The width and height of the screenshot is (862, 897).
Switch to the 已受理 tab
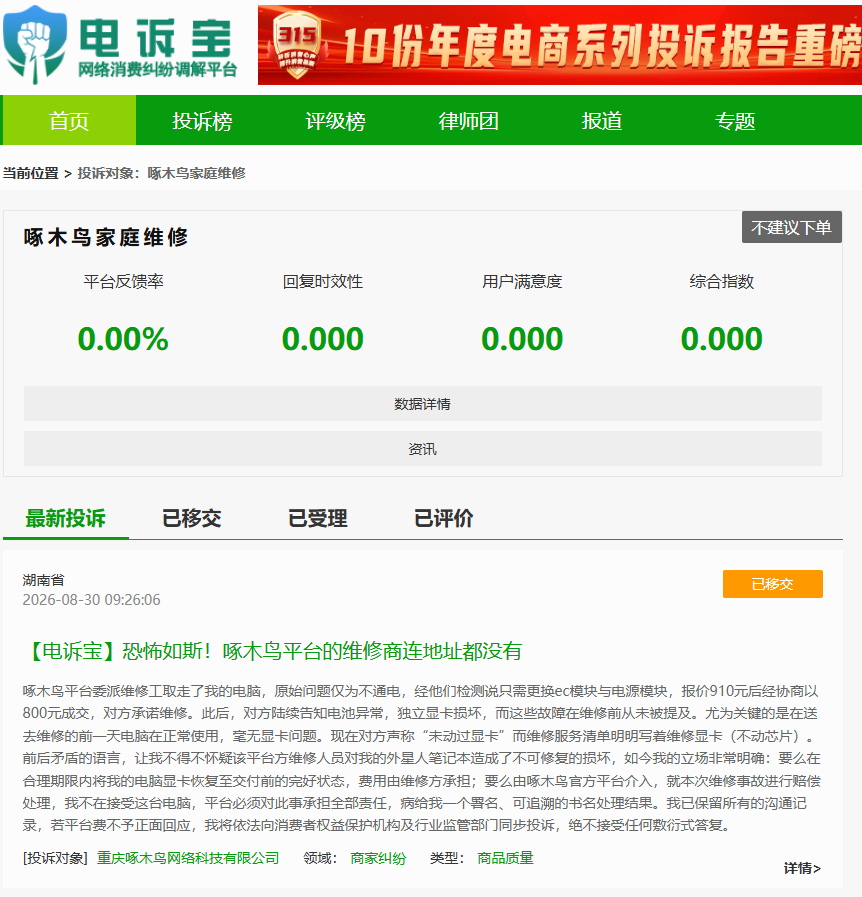coord(317,518)
